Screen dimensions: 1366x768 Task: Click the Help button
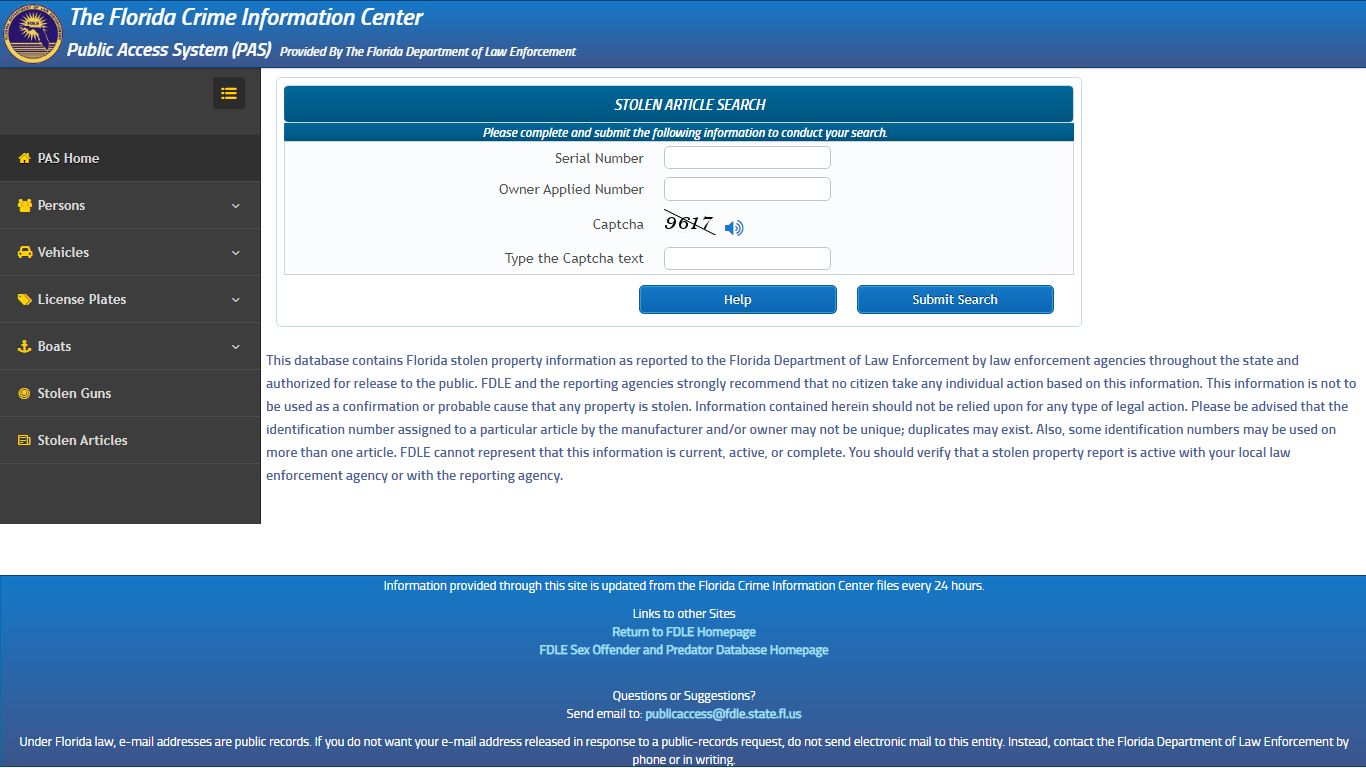tap(738, 299)
